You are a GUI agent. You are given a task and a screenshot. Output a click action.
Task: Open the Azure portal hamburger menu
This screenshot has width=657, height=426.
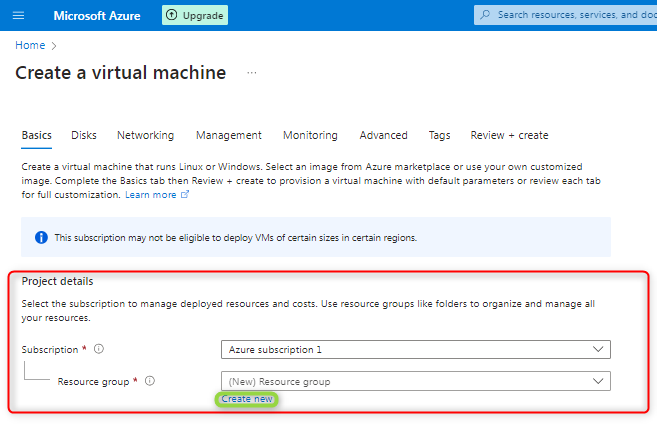(x=18, y=16)
